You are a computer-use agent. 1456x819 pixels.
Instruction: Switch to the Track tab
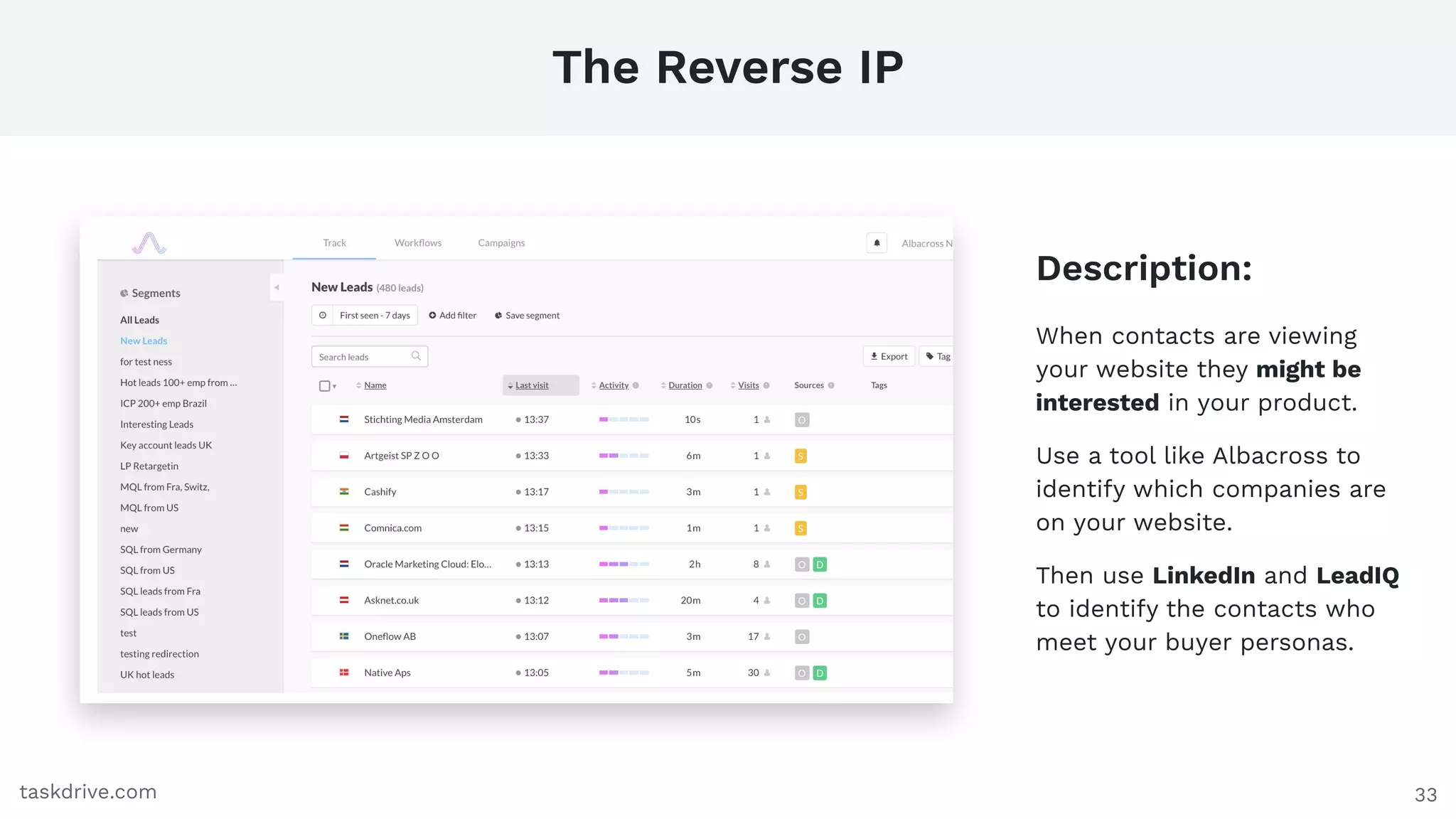(x=334, y=242)
